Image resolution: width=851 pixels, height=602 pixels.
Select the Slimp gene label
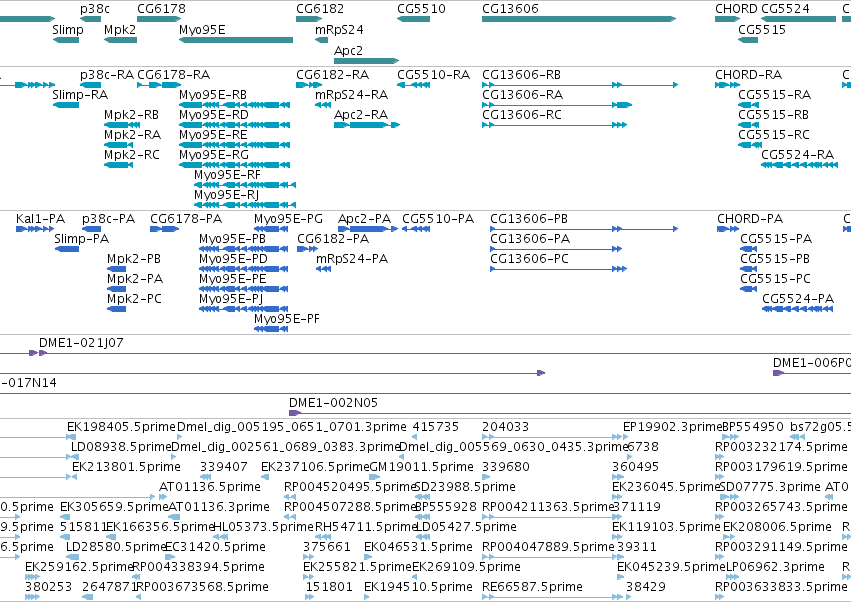[x=68, y=30]
